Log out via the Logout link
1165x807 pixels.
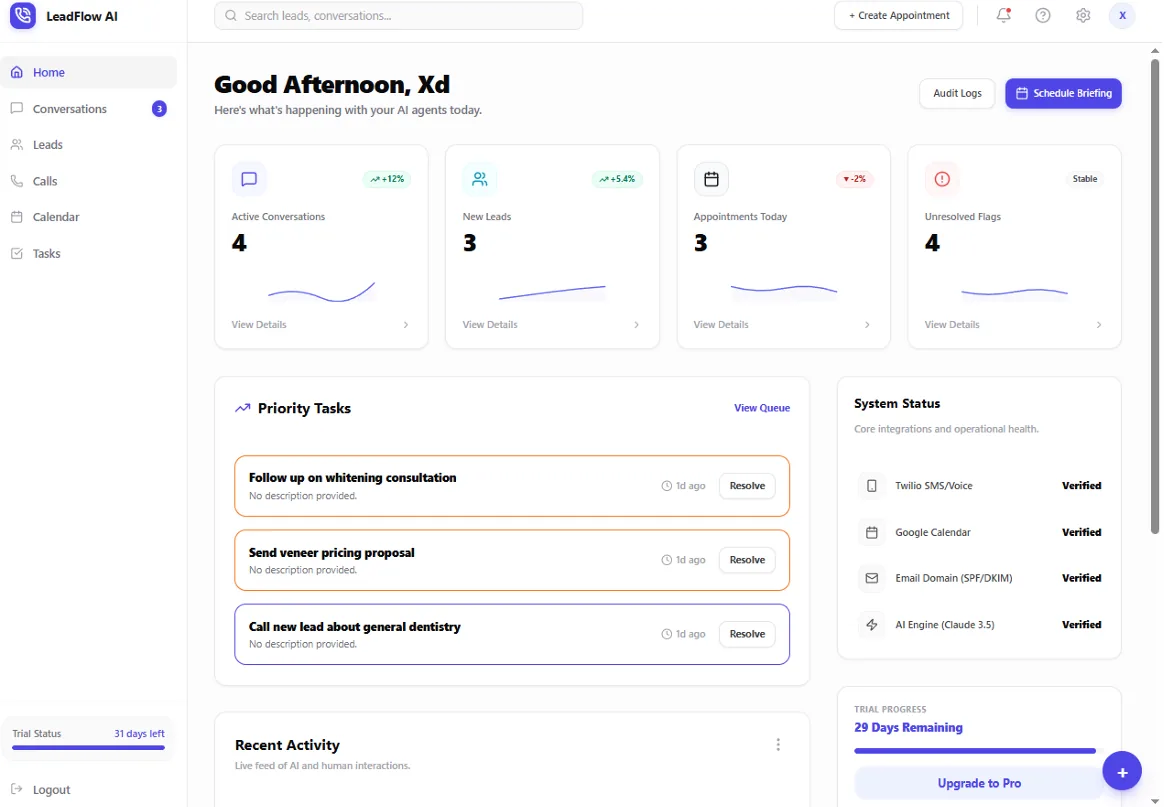pos(42,790)
